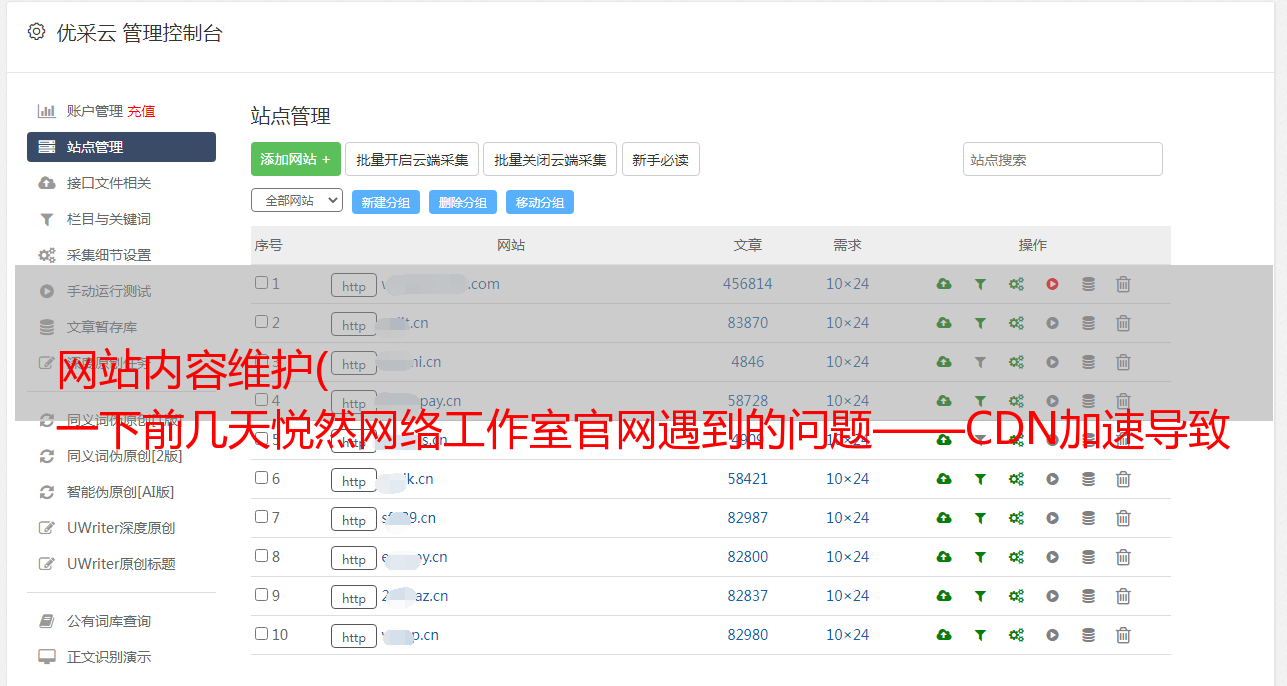This screenshot has height=686, width=1287.
Task: Click the 10×24 value in row 8
Action: pos(848,557)
